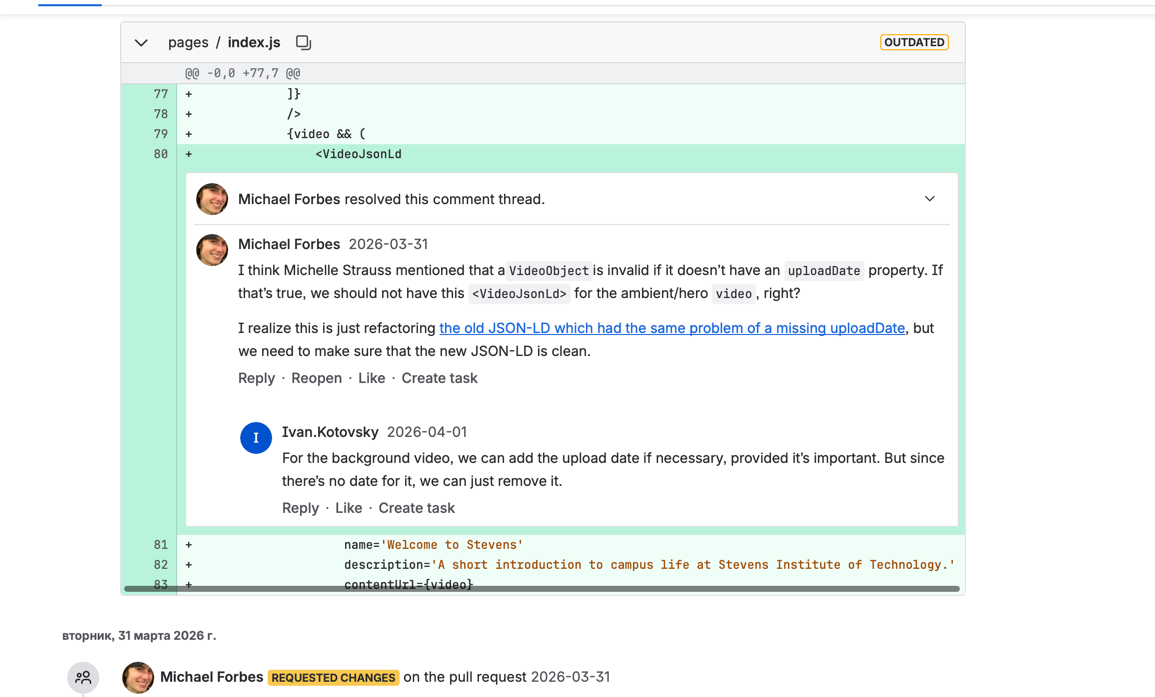Open Michael Forbes avatar in resolved header

pyautogui.click(x=212, y=199)
